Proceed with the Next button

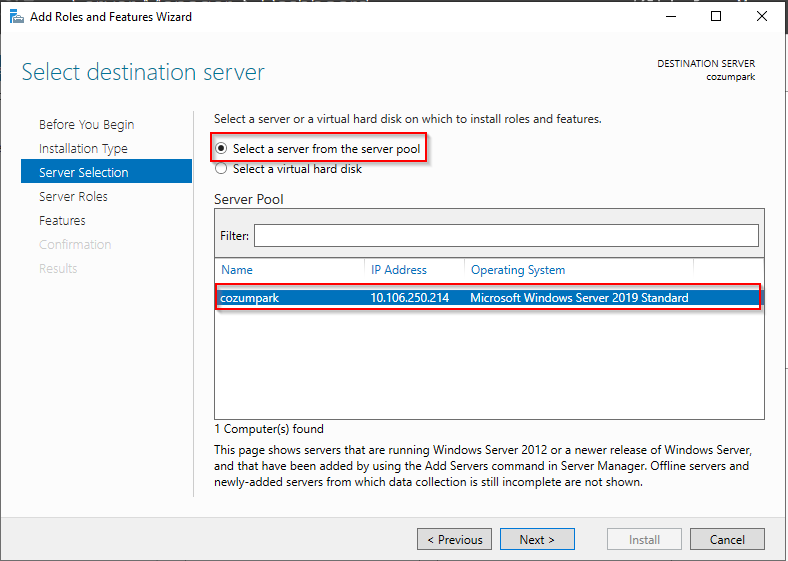(x=537, y=539)
